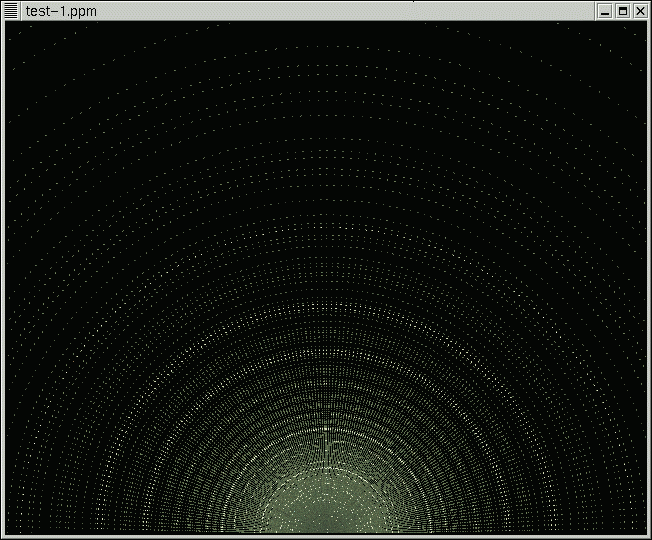This screenshot has width=652, height=540.
Task: Maximize the test-1.ppm window
Action: click(623, 11)
